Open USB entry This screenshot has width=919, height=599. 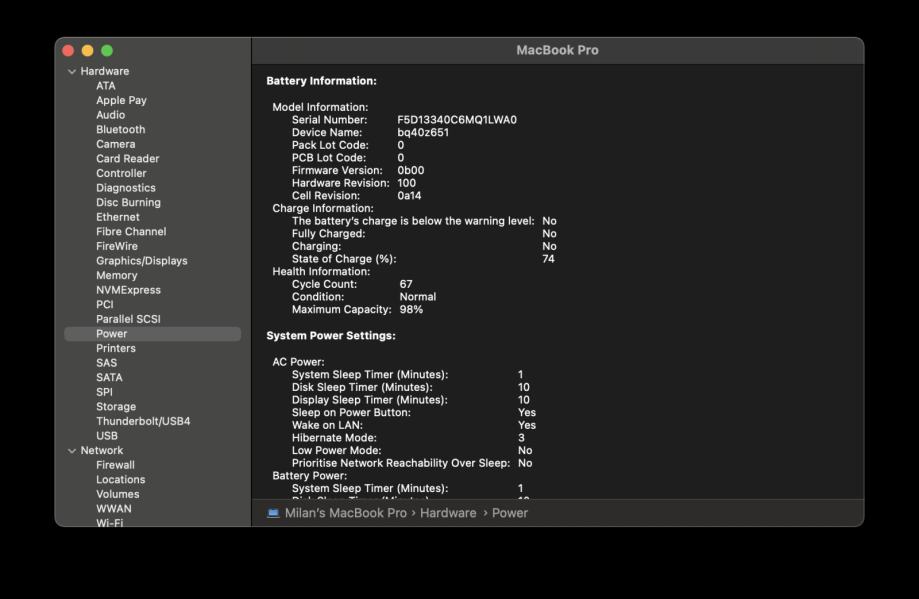(x=107, y=436)
